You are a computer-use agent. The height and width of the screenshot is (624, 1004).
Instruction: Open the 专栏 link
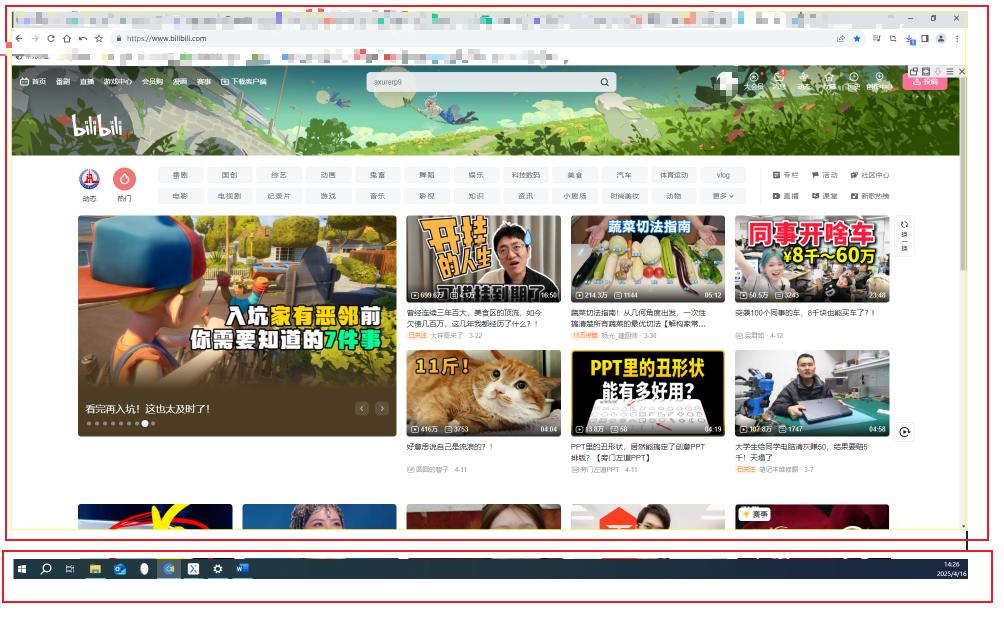pyautogui.click(x=786, y=175)
